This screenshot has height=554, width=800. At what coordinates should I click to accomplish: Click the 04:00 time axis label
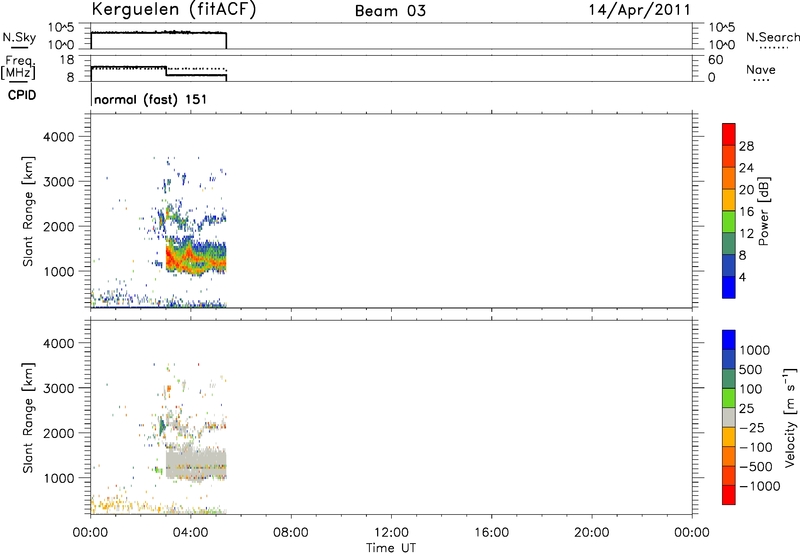[x=190, y=533]
